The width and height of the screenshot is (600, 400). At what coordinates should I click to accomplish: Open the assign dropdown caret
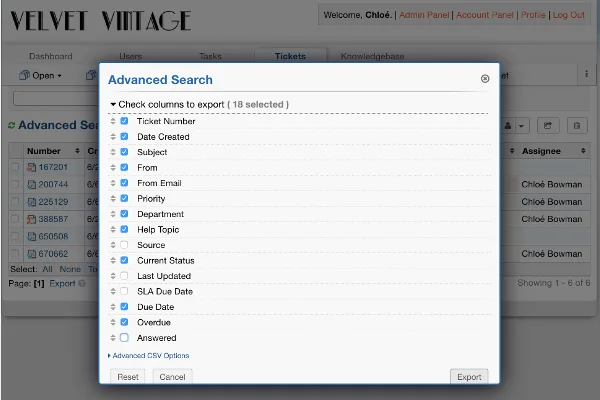[x=522, y=126]
